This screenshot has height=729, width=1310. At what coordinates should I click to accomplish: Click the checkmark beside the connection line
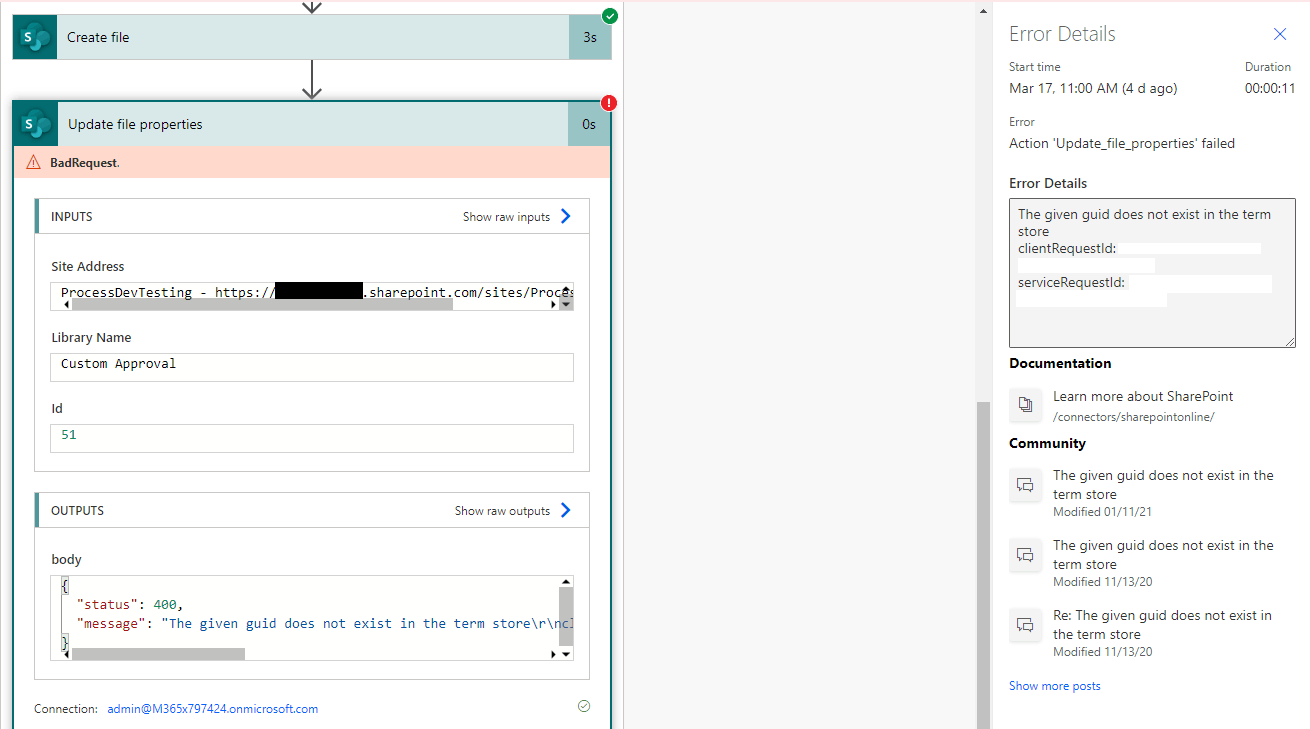583,706
